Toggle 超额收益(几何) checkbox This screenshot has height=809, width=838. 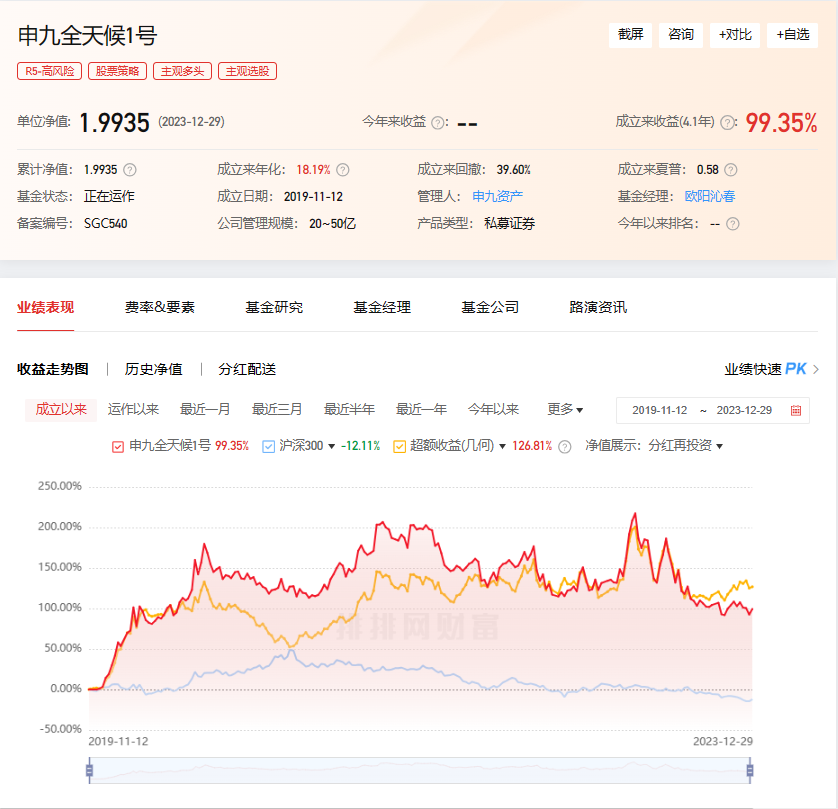coord(399,447)
